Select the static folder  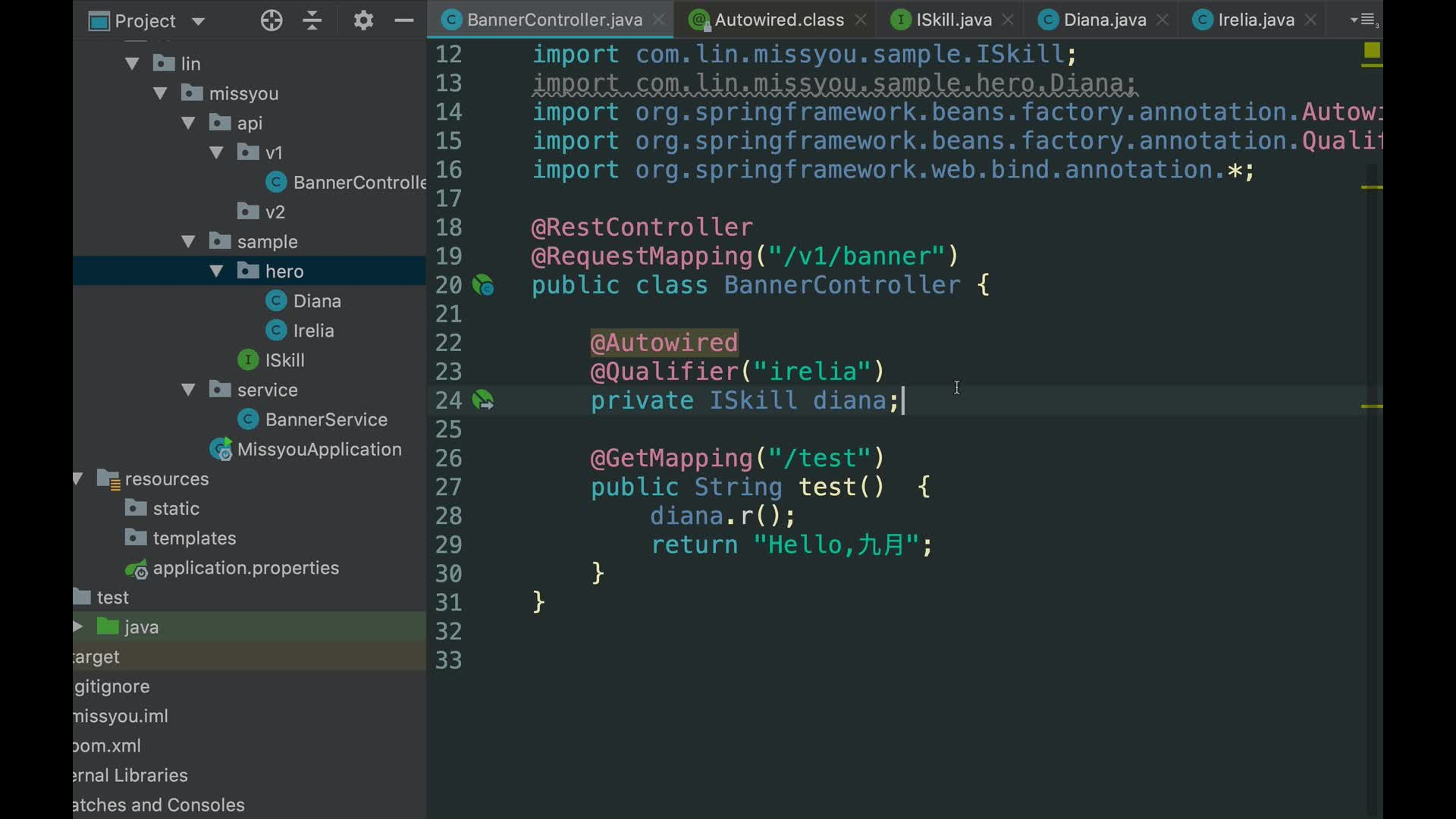[x=176, y=509]
